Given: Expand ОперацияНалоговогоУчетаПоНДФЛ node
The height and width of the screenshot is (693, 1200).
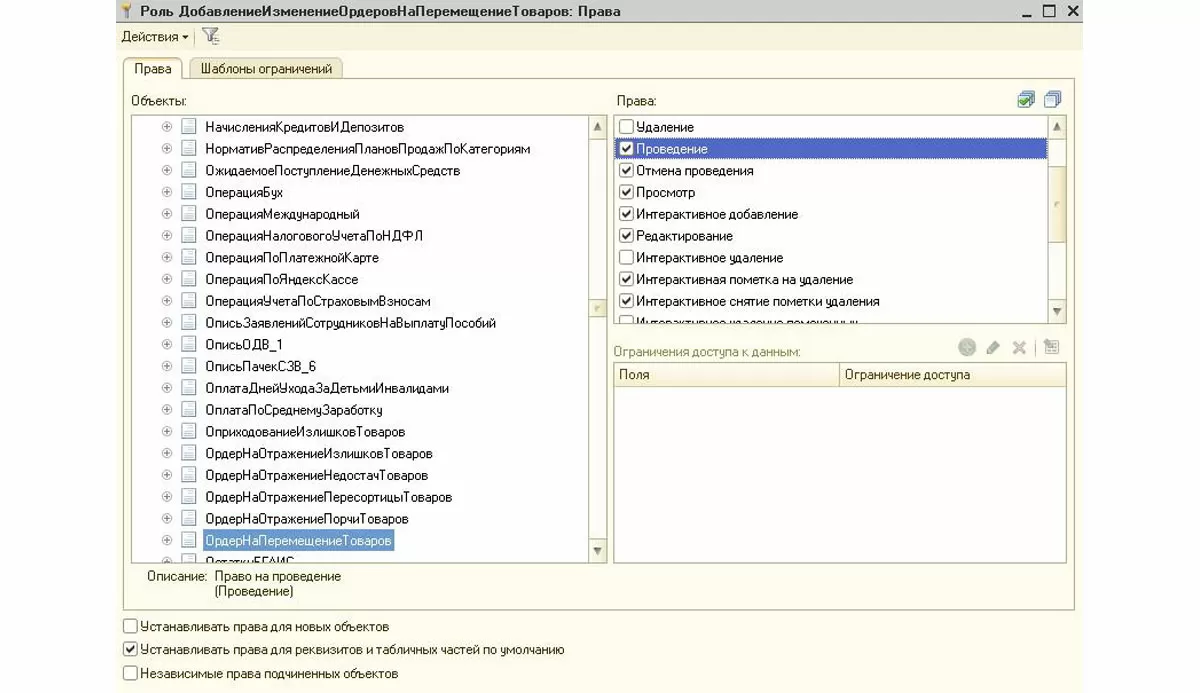Looking at the screenshot, I should tap(167, 236).
